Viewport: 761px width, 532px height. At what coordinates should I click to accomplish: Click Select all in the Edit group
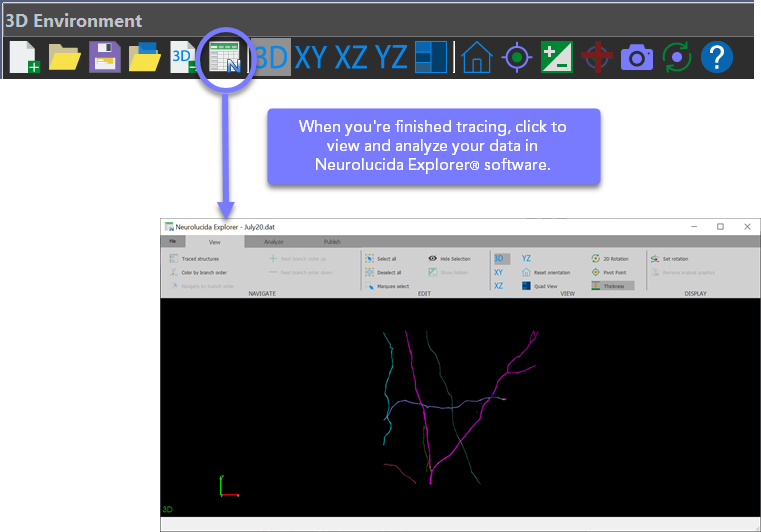381,259
